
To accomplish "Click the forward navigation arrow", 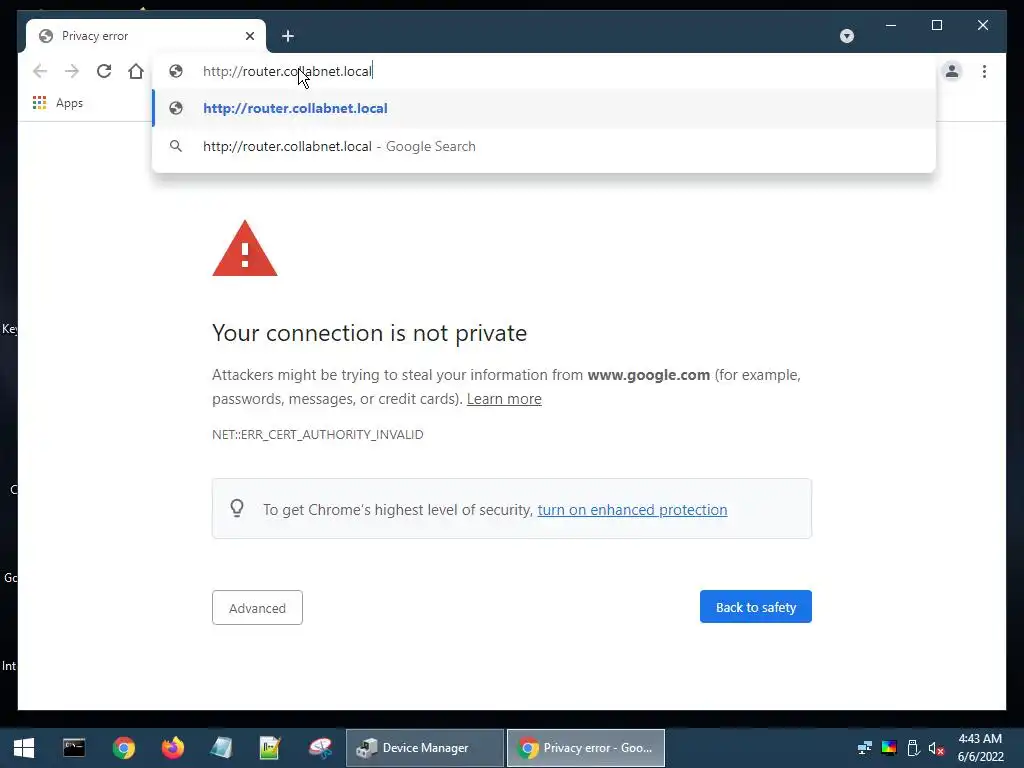I will pos(72,71).
